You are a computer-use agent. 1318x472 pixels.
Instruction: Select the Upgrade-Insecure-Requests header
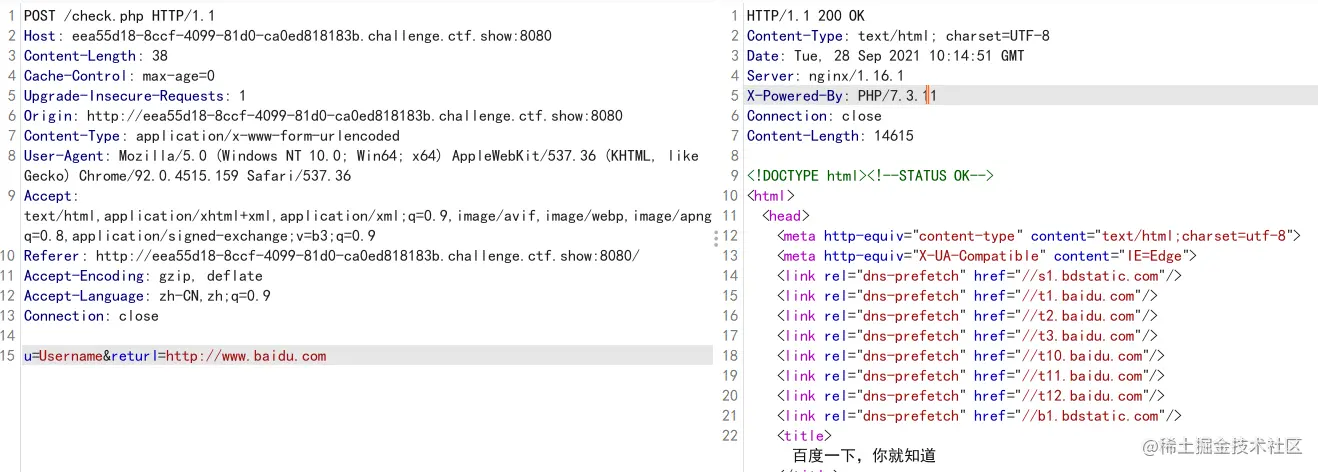pyautogui.click(x=135, y=96)
